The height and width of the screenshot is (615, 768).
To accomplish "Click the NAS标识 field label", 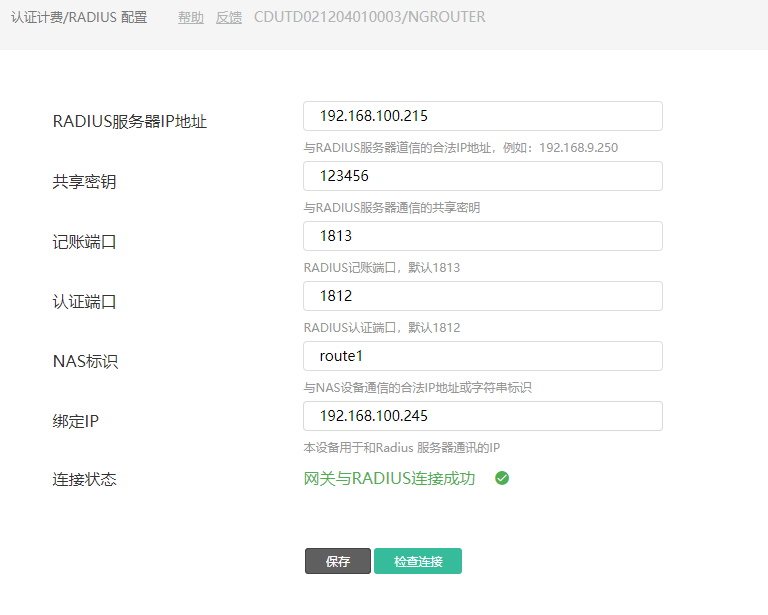I will [85, 361].
